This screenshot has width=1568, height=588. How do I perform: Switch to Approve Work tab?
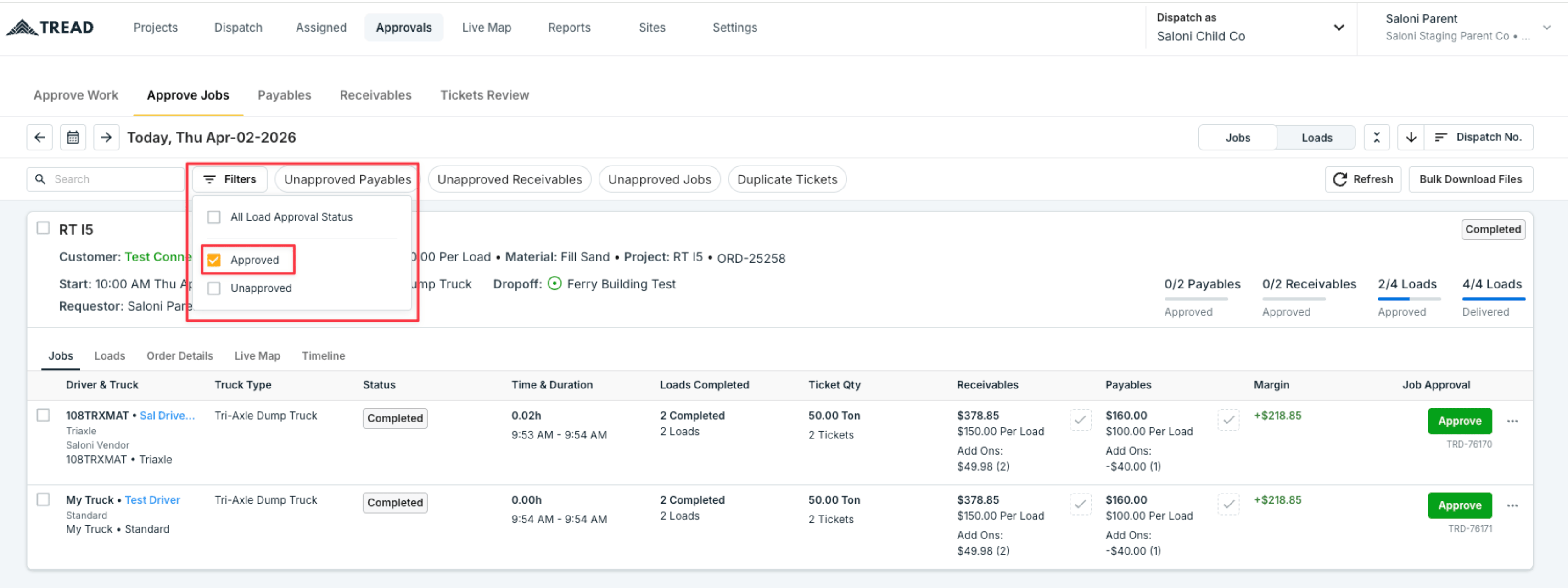pyautogui.click(x=76, y=95)
